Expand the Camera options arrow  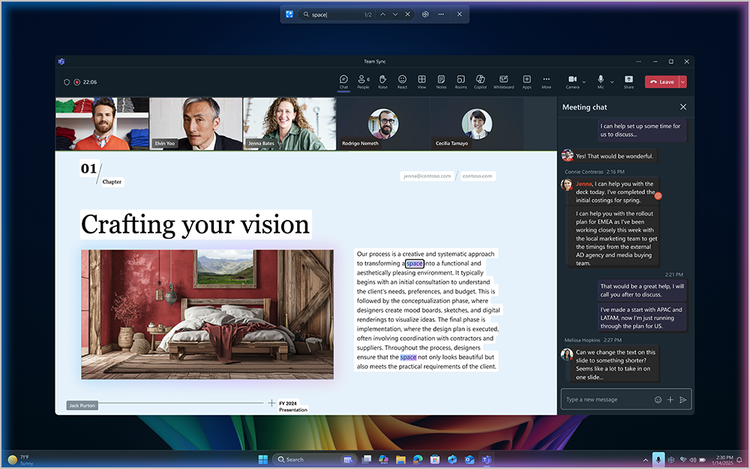click(x=584, y=80)
